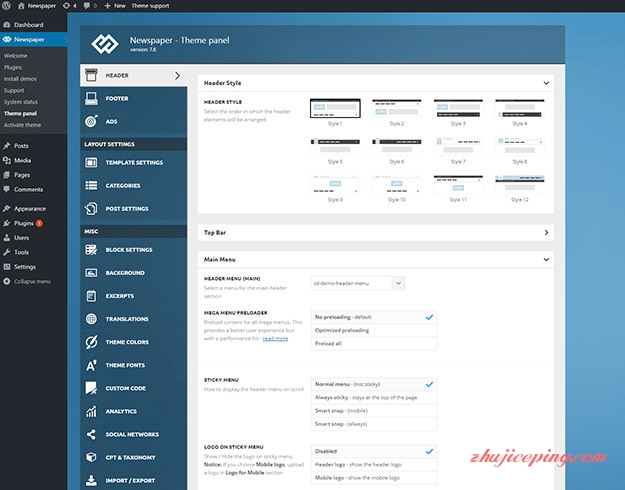
Task: Open Install demos submenu item
Action: pos(20,79)
